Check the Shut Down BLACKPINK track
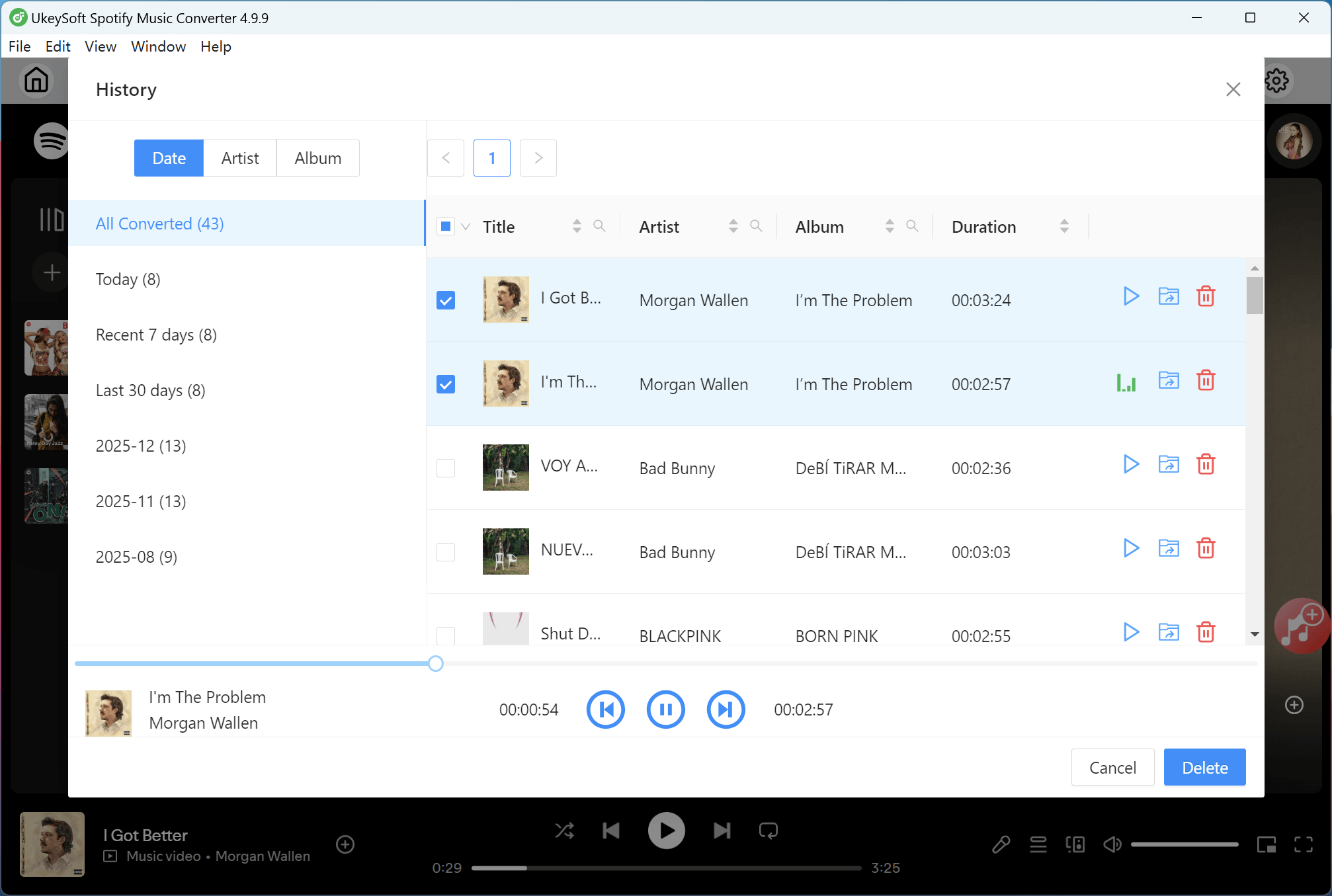The image size is (1332, 896). (446, 635)
